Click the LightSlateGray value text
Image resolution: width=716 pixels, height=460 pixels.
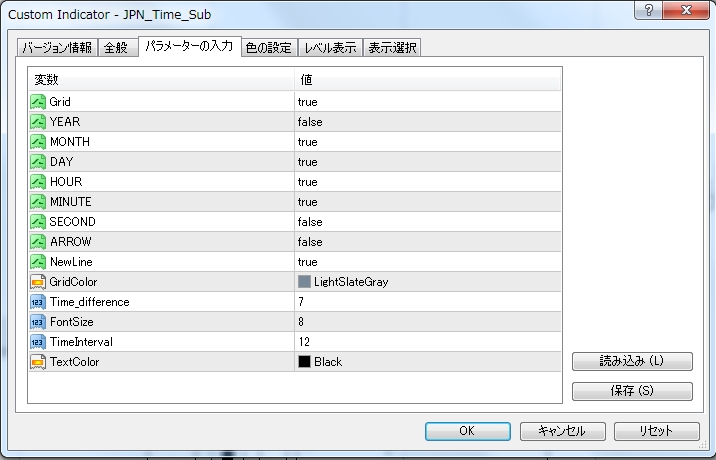tap(351, 282)
